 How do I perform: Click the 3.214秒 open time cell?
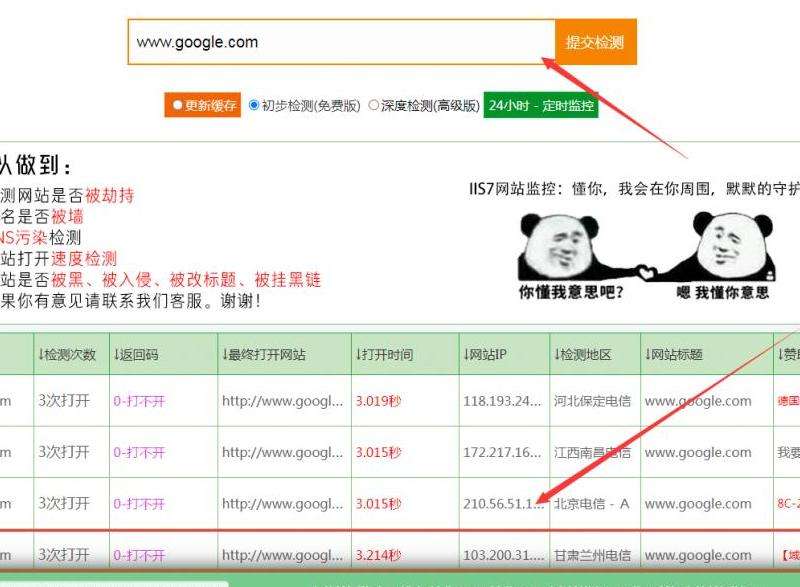[x=378, y=555]
